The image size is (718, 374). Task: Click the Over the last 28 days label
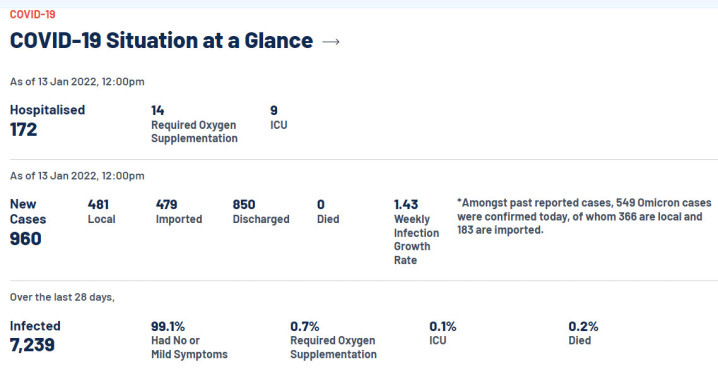(x=62, y=297)
